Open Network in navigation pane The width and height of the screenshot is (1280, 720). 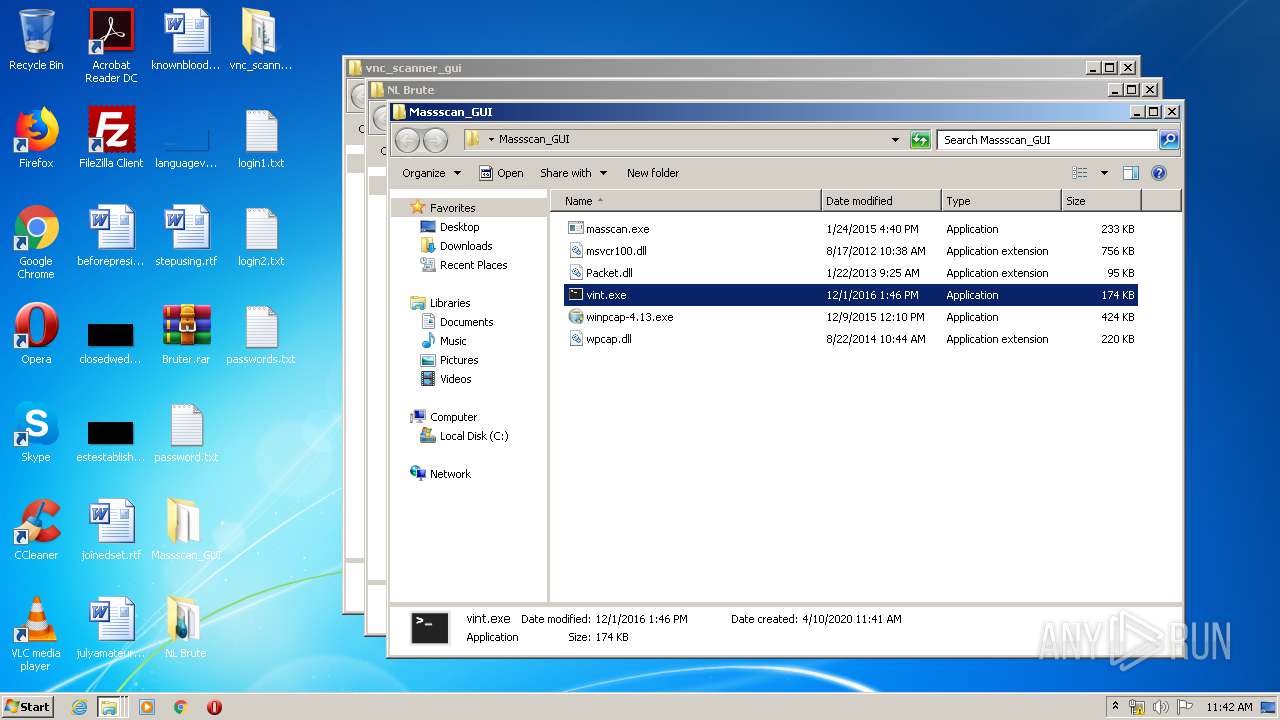coord(440,474)
